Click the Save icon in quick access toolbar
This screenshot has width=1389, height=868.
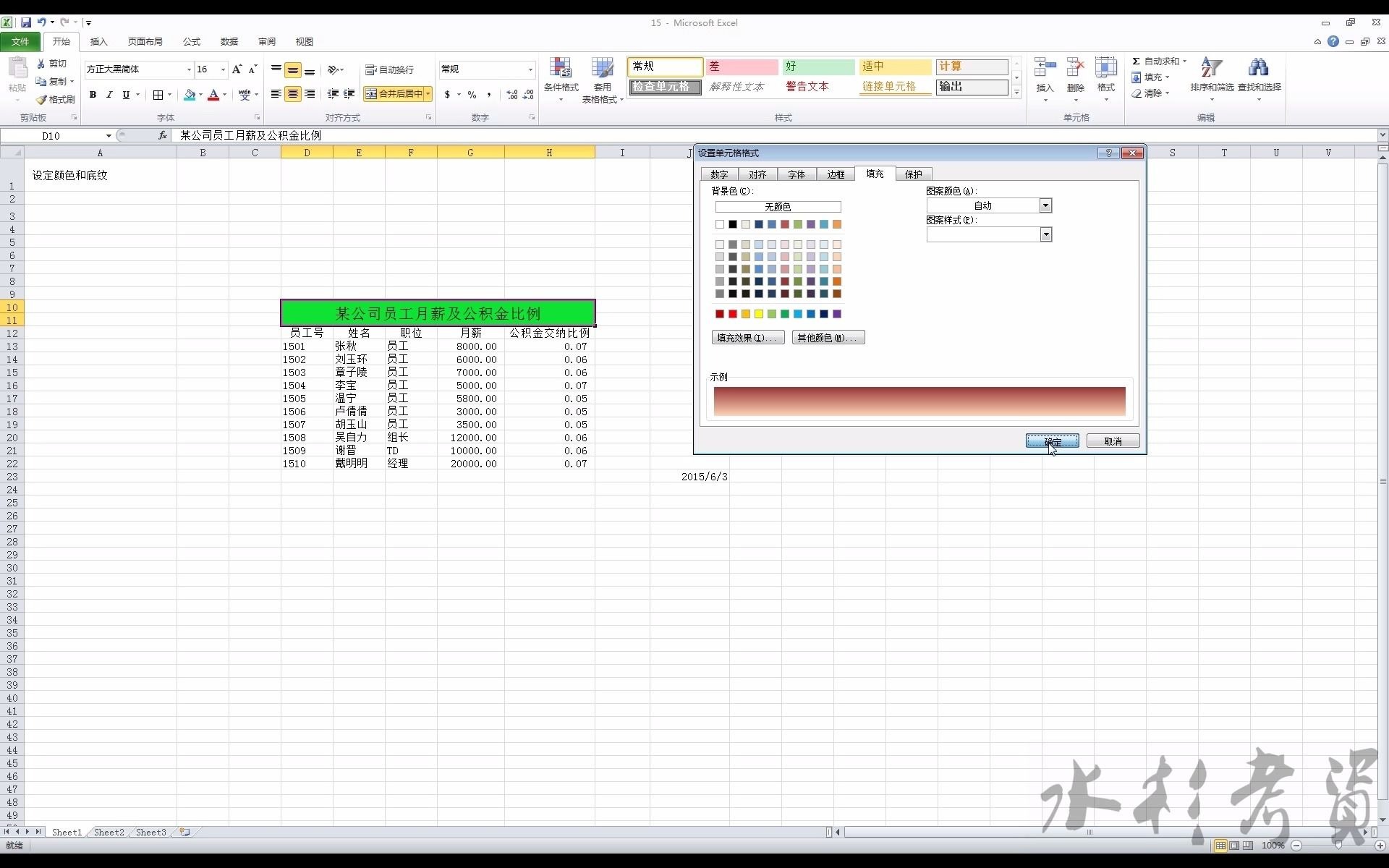click(26, 22)
